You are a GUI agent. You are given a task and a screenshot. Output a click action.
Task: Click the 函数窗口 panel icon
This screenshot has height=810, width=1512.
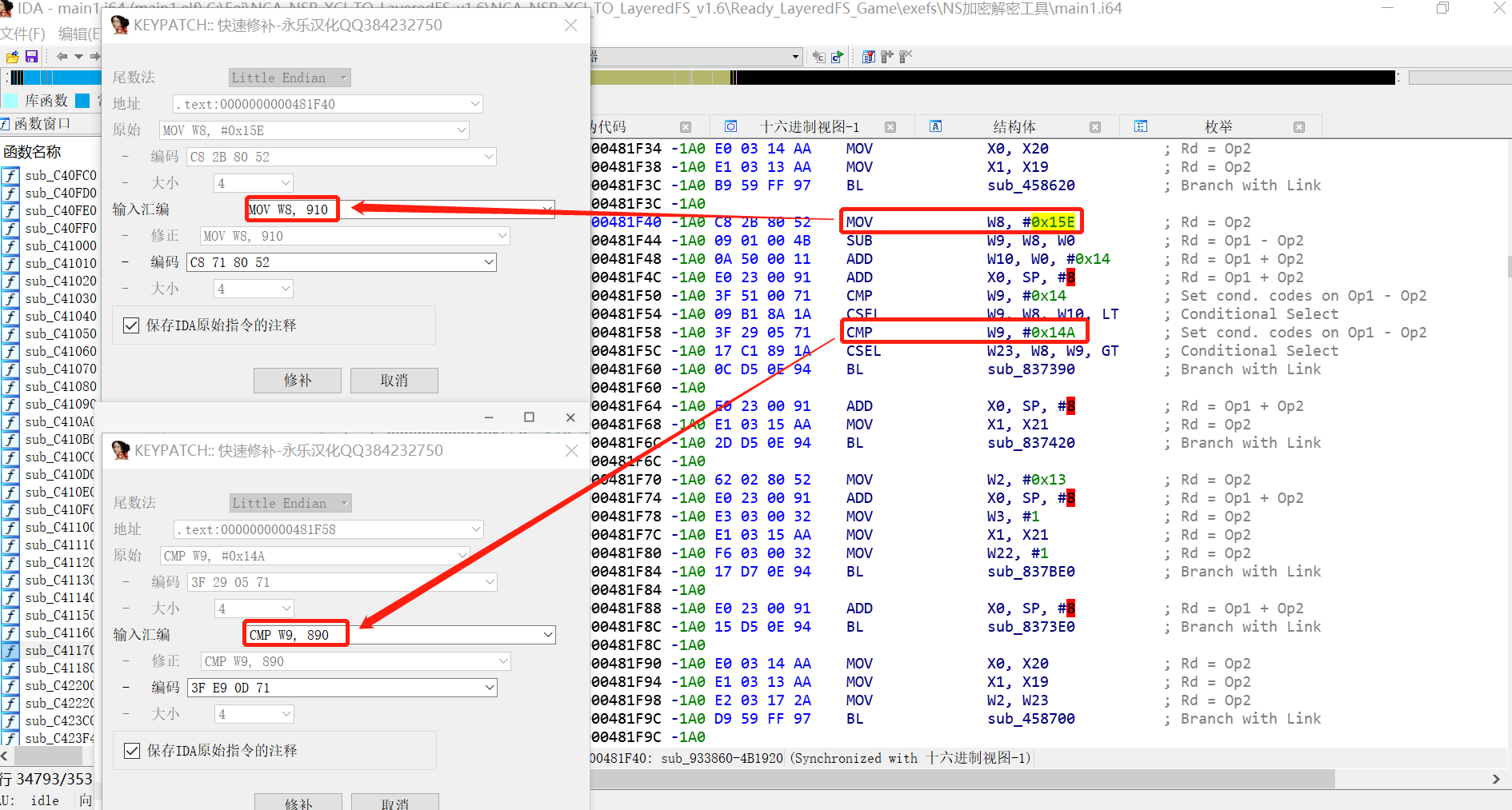6,124
